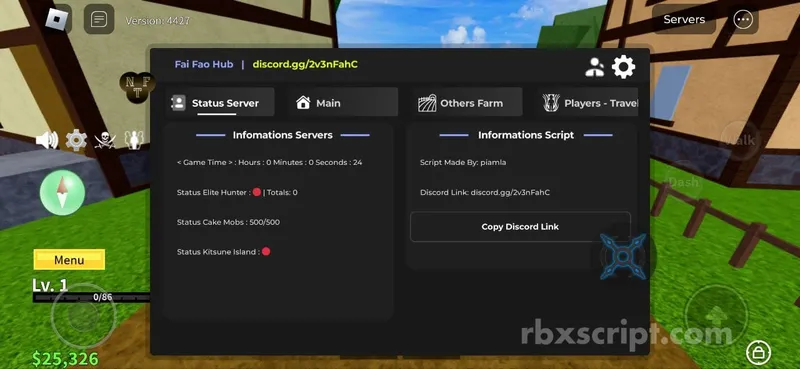Click Status Cake Mobs : 500/500

pyautogui.click(x=228, y=222)
